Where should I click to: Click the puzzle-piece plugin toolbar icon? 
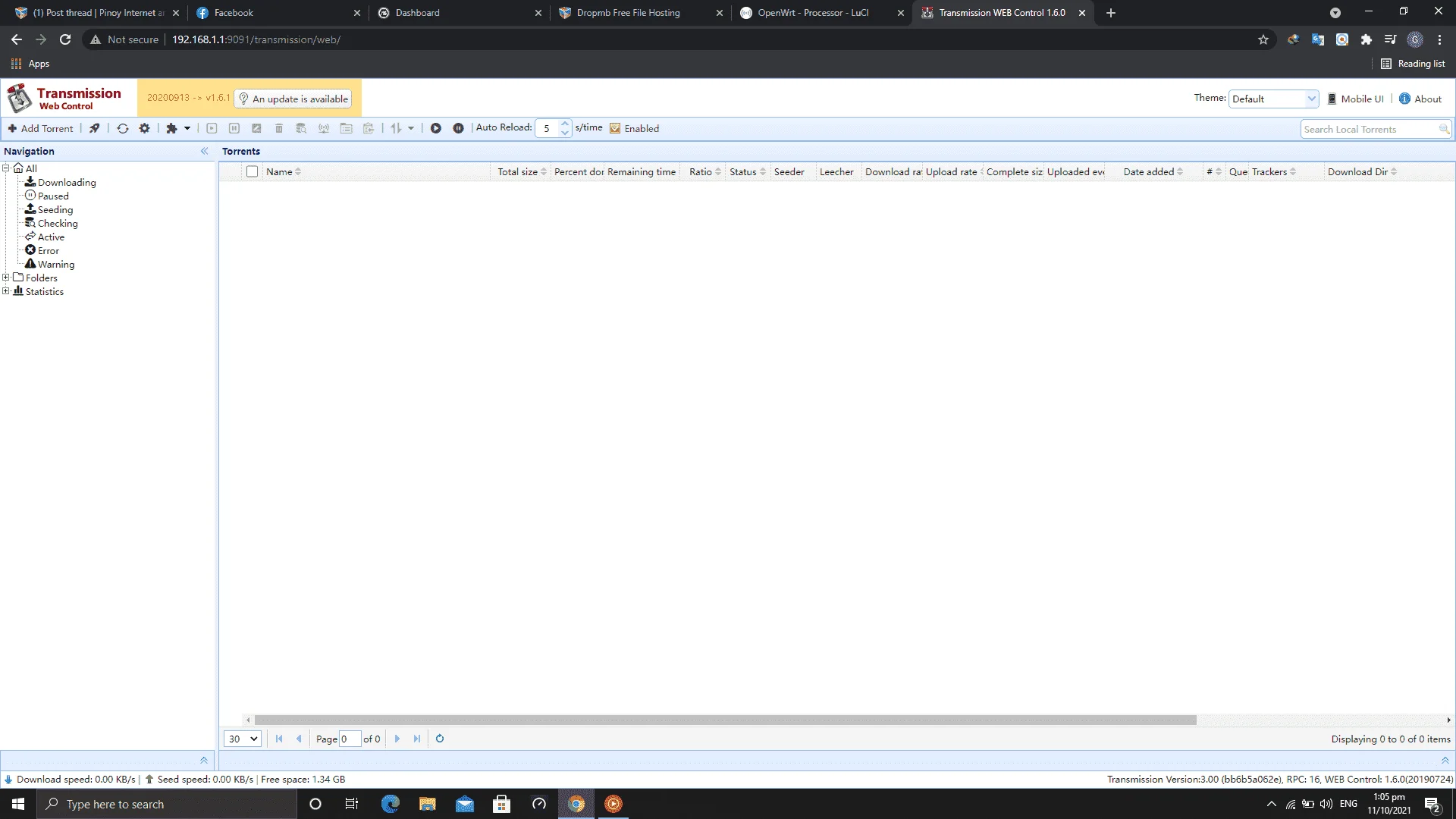pos(172,128)
